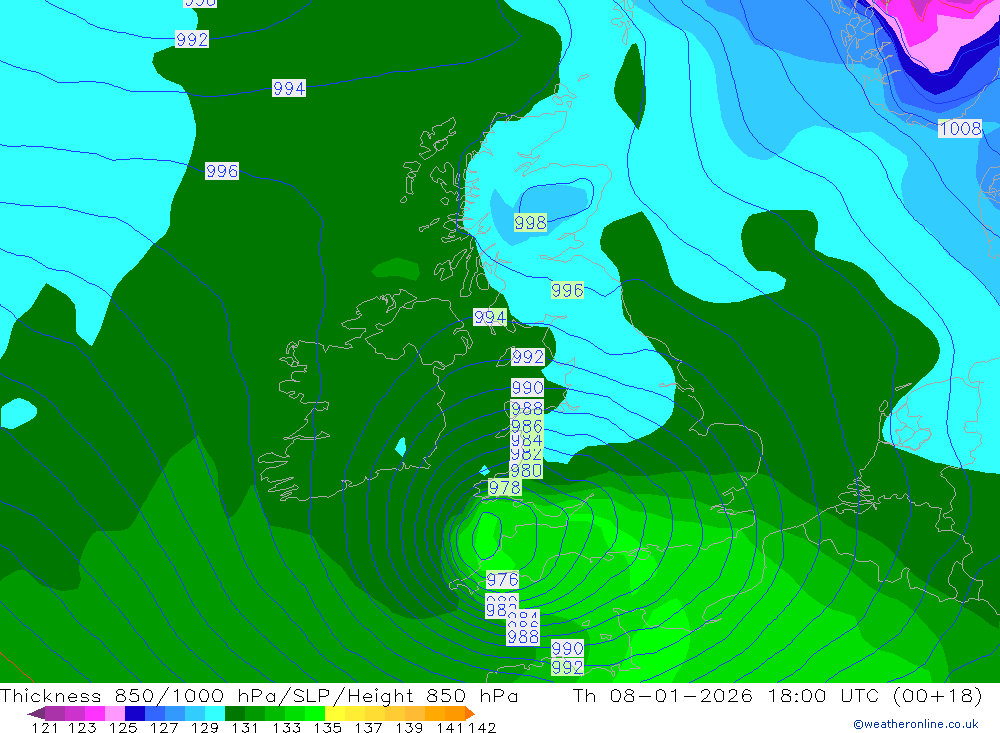Select the 'Thickness 850/1000 hPa/SLP/Height 850 hPa' title
Image resolution: width=1000 pixels, height=733 pixels.
click(259, 695)
